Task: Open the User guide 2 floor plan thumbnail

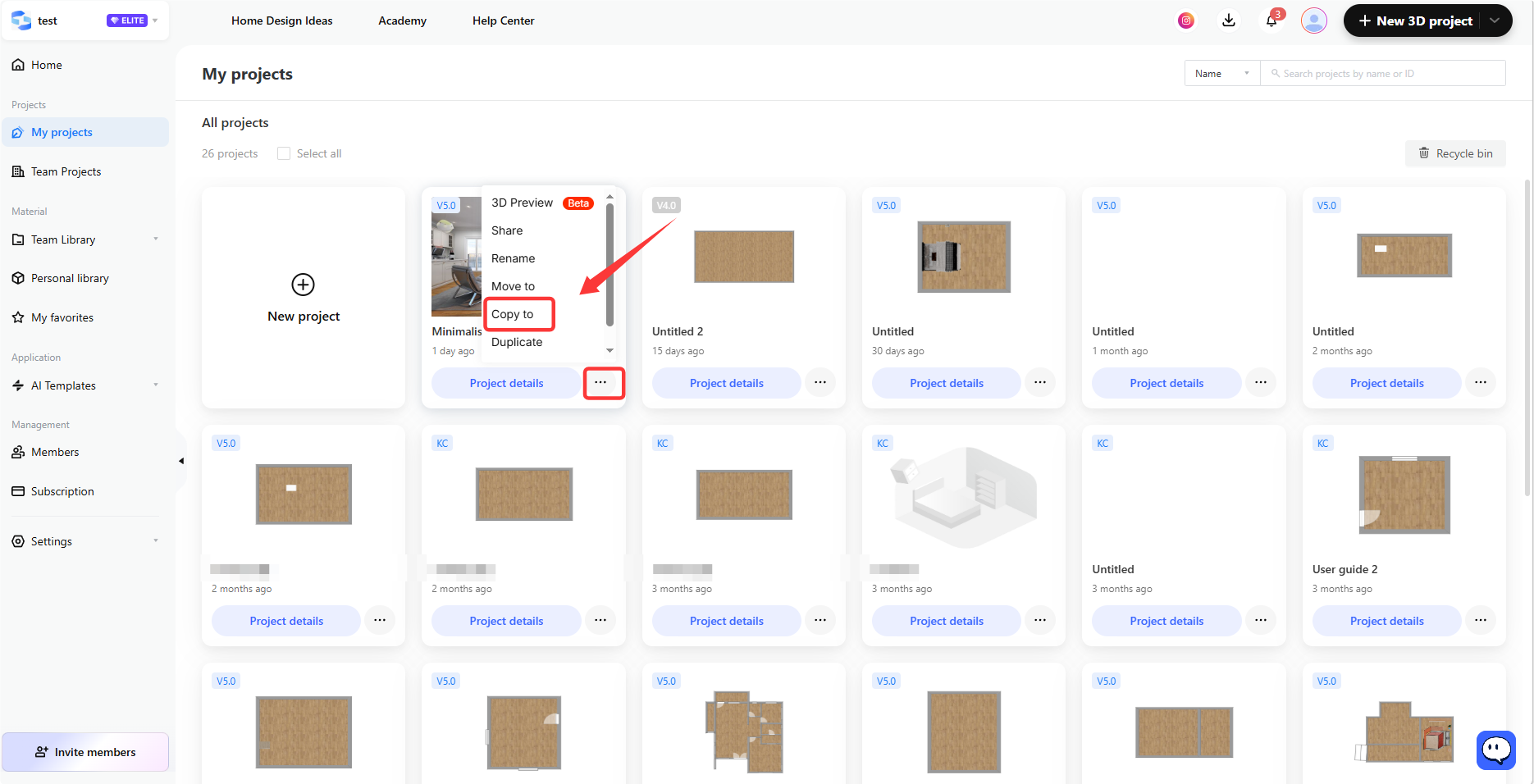Action: pos(1404,495)
